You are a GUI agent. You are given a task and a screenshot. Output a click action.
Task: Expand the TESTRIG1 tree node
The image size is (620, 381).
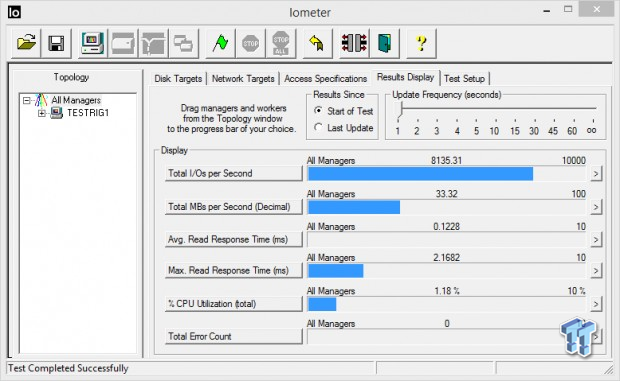pyautogui.click(x=42, y=113)
